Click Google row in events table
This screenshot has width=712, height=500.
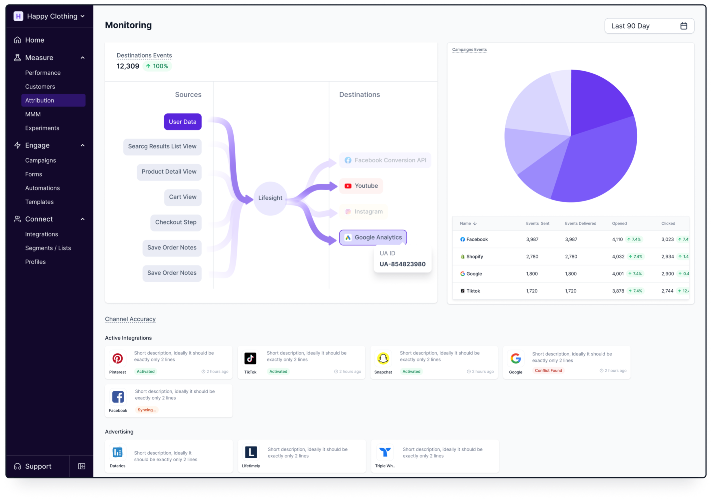[571, 274]
